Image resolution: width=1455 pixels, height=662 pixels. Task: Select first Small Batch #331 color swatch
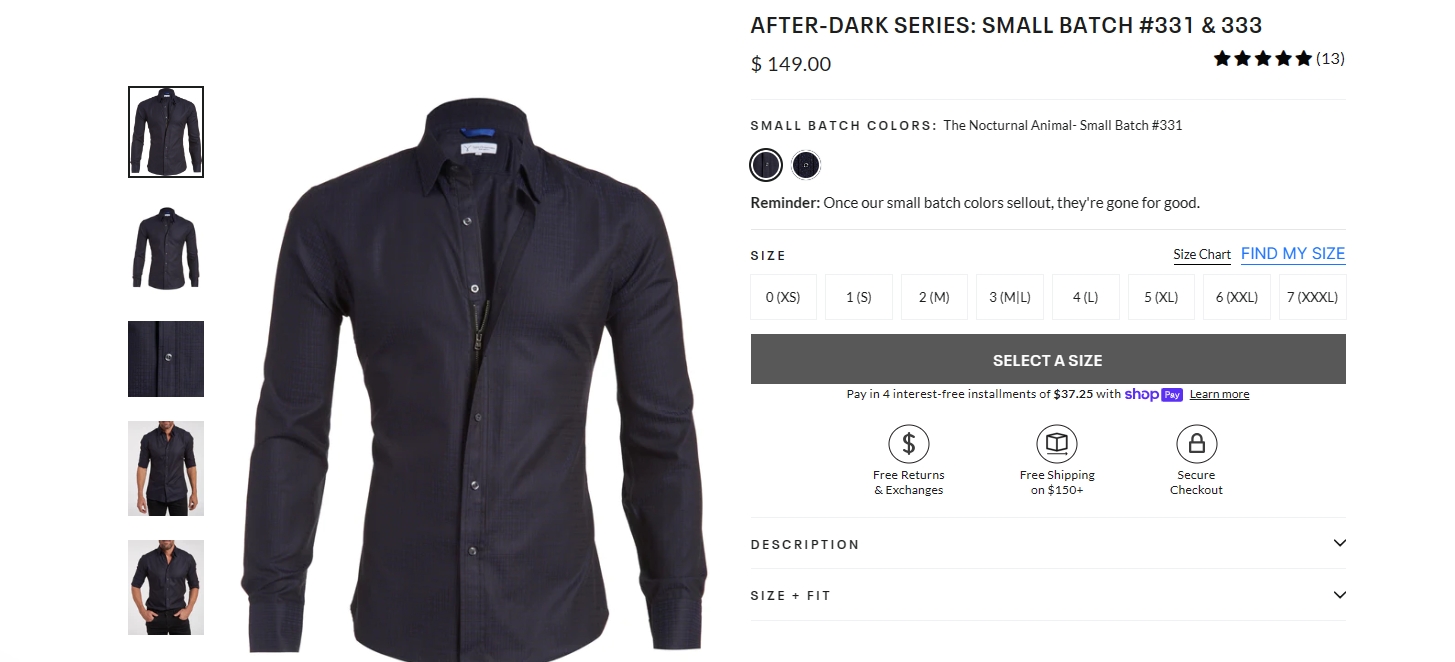coord(766,165)
